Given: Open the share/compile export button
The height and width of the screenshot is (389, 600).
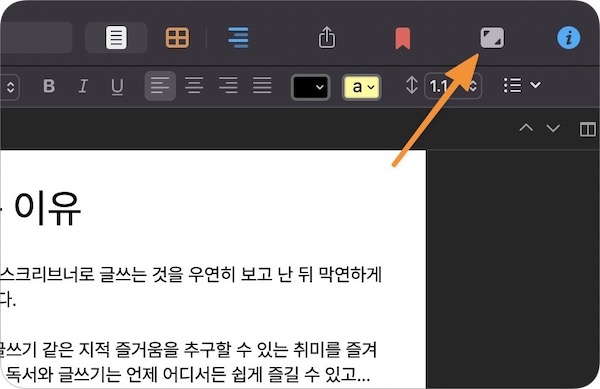Looking at the screenshot, I should [326, 37].
